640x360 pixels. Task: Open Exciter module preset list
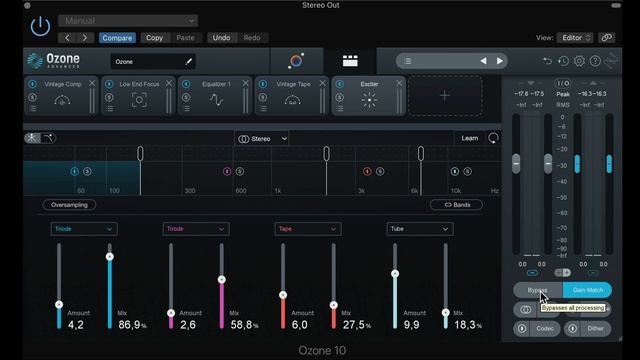[340, 109]
